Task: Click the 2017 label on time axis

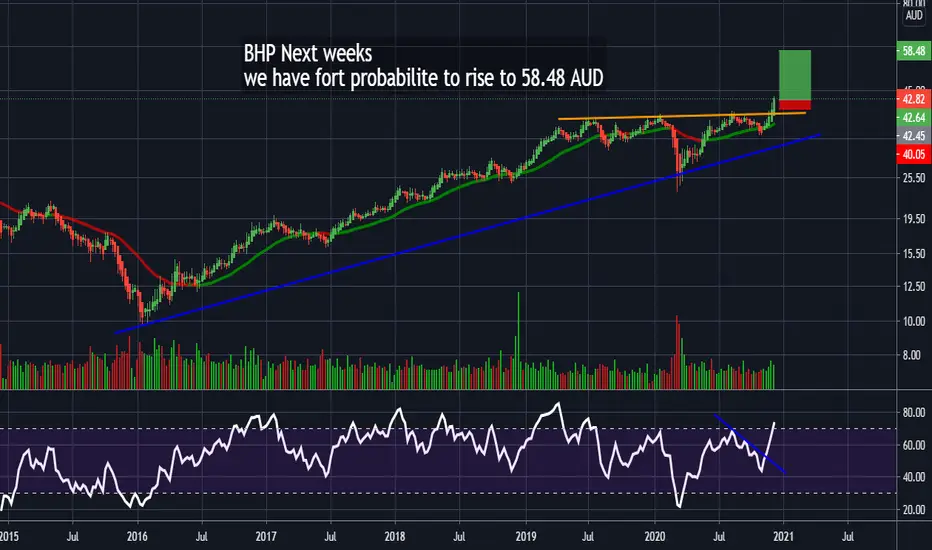Action: [266, 536]
